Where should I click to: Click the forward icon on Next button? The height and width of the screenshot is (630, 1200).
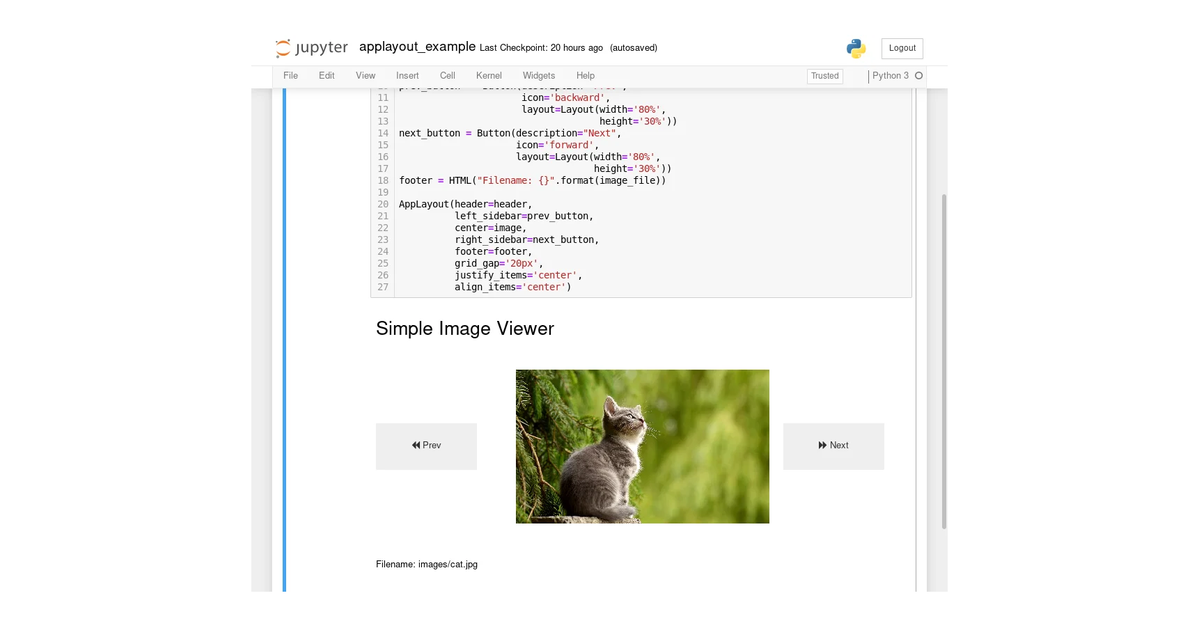pyautogui.click(x=823, y=446)
